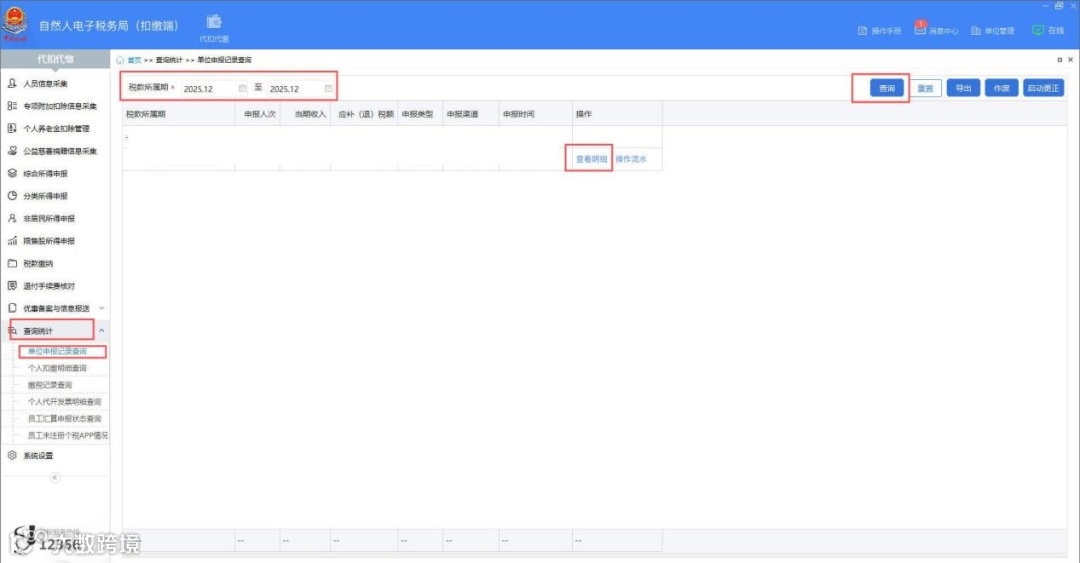This screenshot has width=1080, height=563.
Task: Click the 代扣代缴 sidebar header tab
Action: [55, 59]
